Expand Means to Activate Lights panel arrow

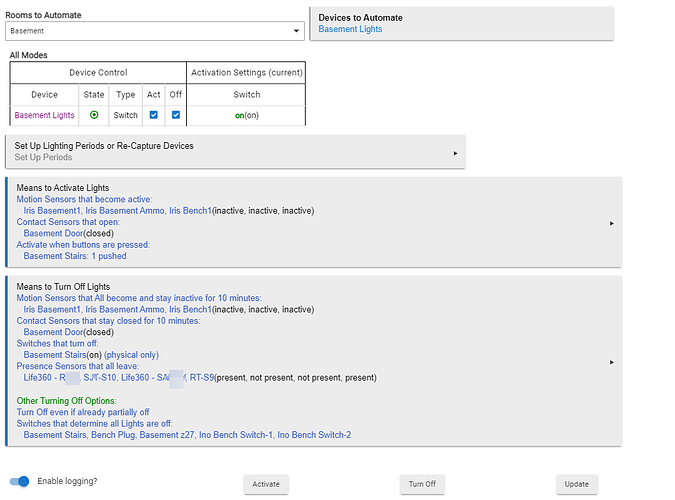611,223
